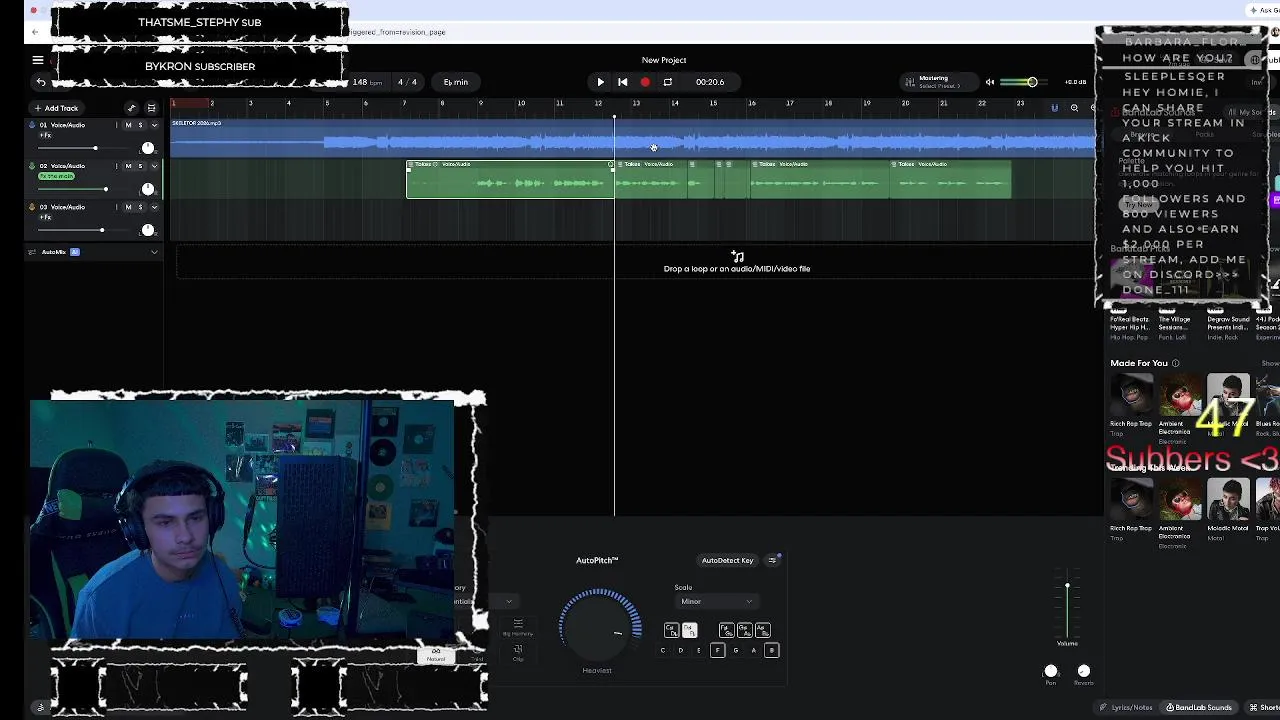
Task: Add Fx to track 01
Action: coord(45,134)
